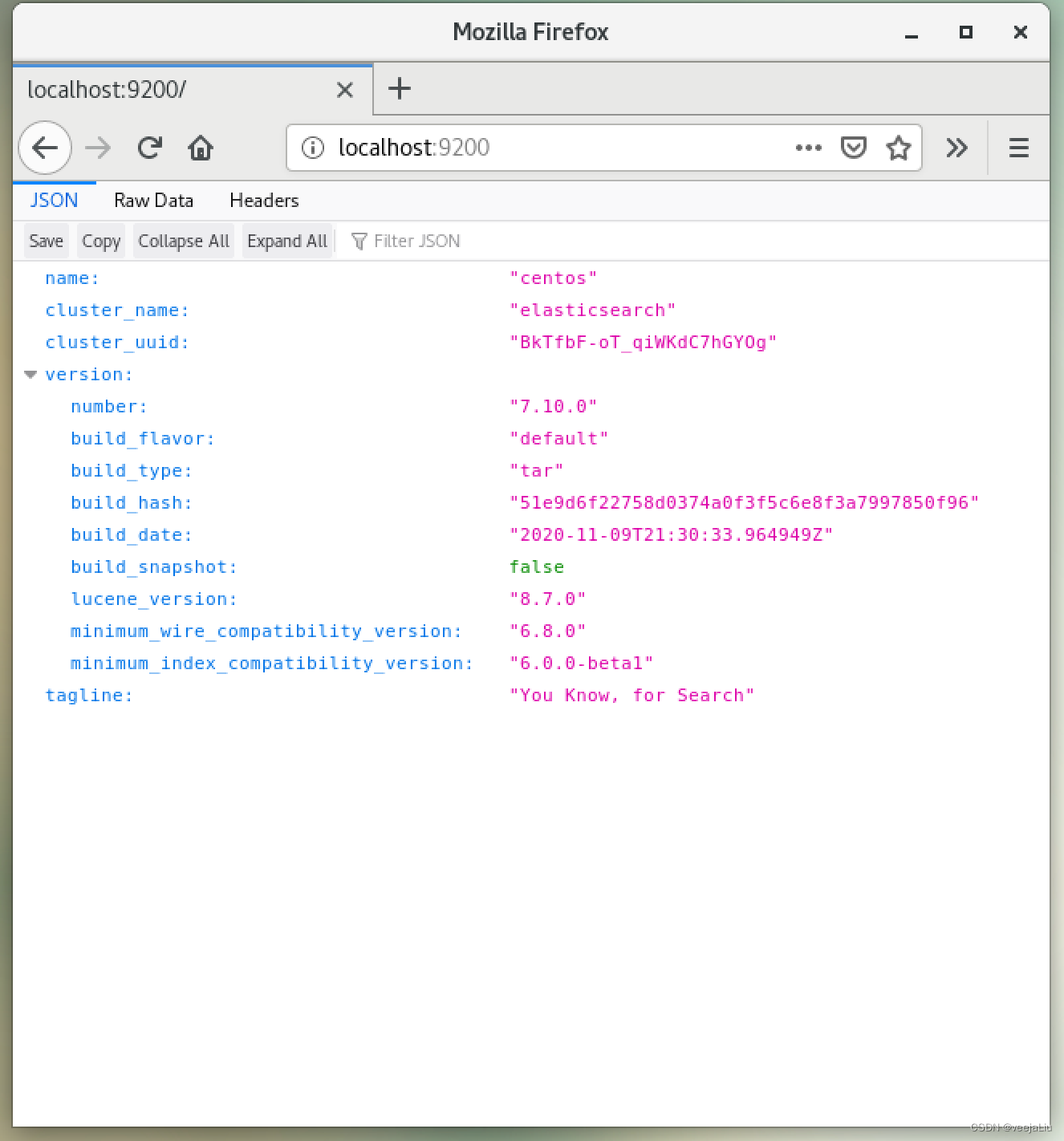Image resolution: width=1064 pixels, height=1141 pixels.
Task: Bookmark this page with the star icon
Action: click(x=898, y=148)
